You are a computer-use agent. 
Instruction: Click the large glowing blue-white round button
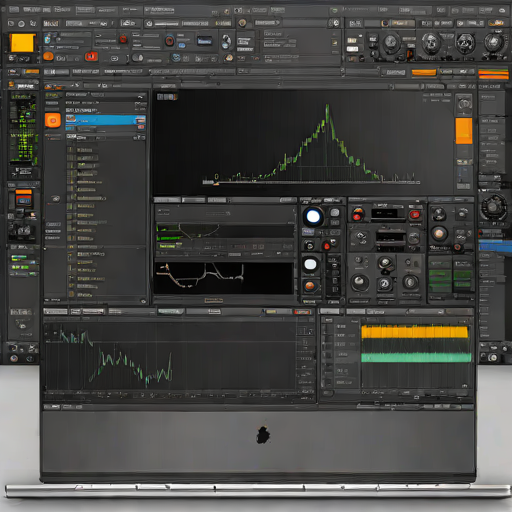(313, 216)
